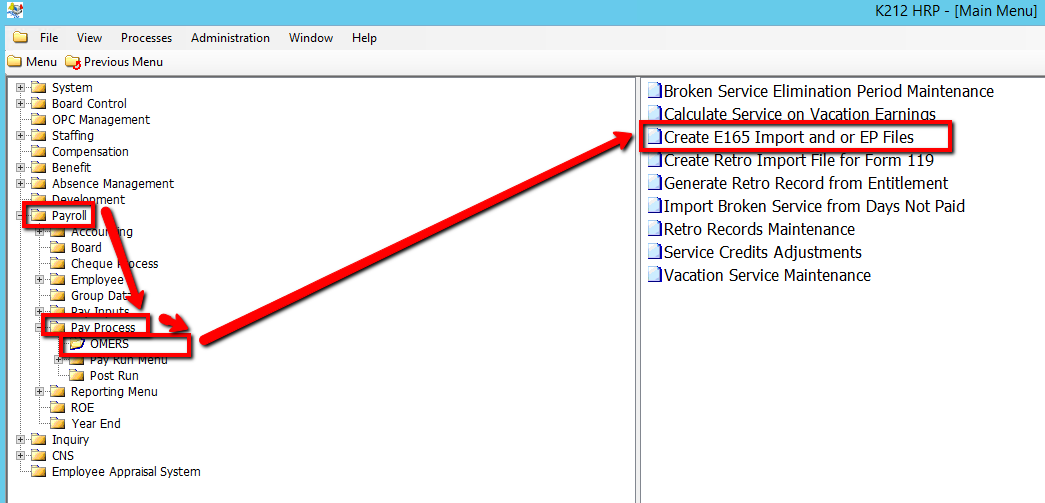The image size is (1045, 503).
Task: Click the document icon beside Vacation Service Maintenance
Action: [x=654, y=275]
